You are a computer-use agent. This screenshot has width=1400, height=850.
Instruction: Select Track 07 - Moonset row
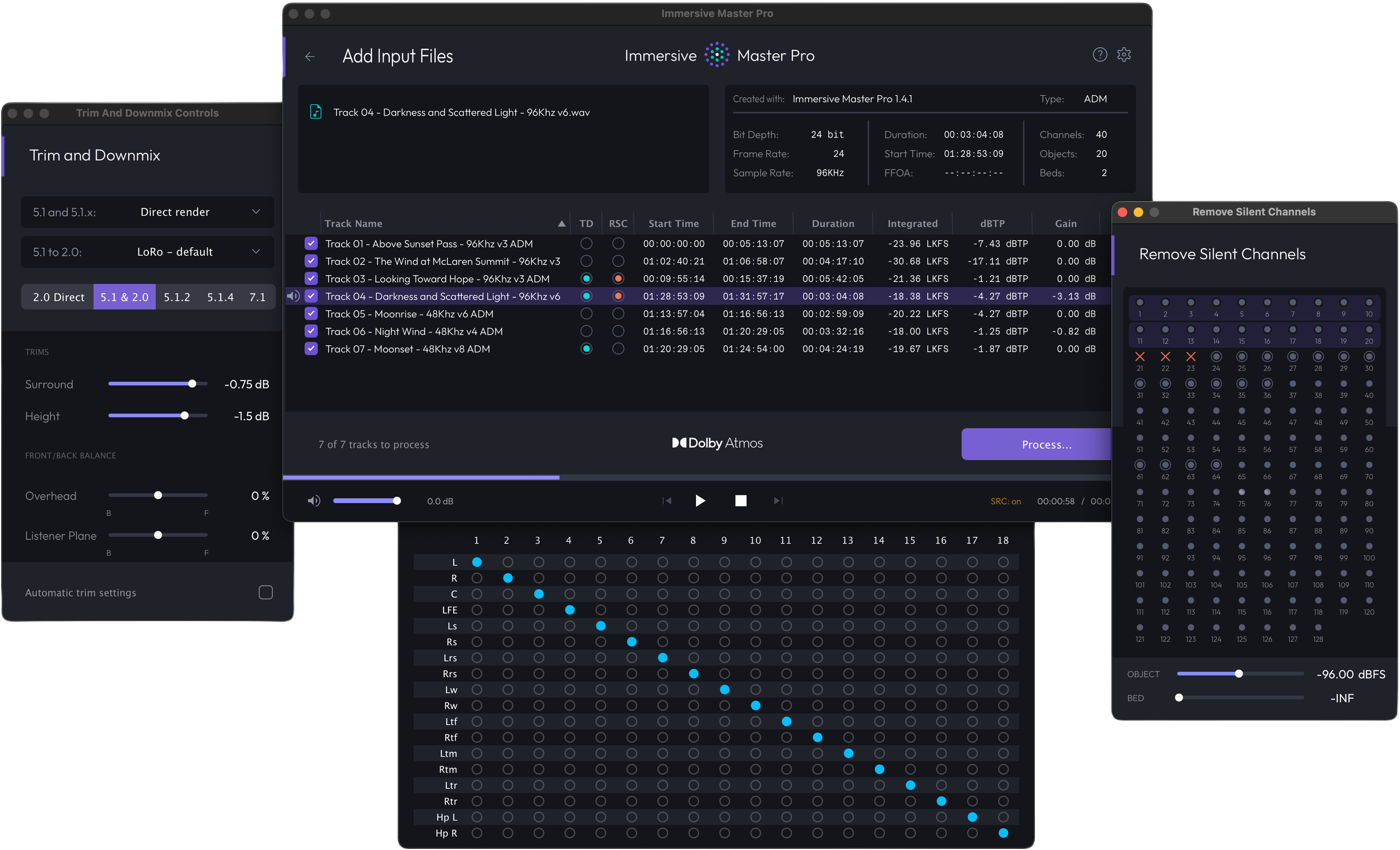point(698,349)
